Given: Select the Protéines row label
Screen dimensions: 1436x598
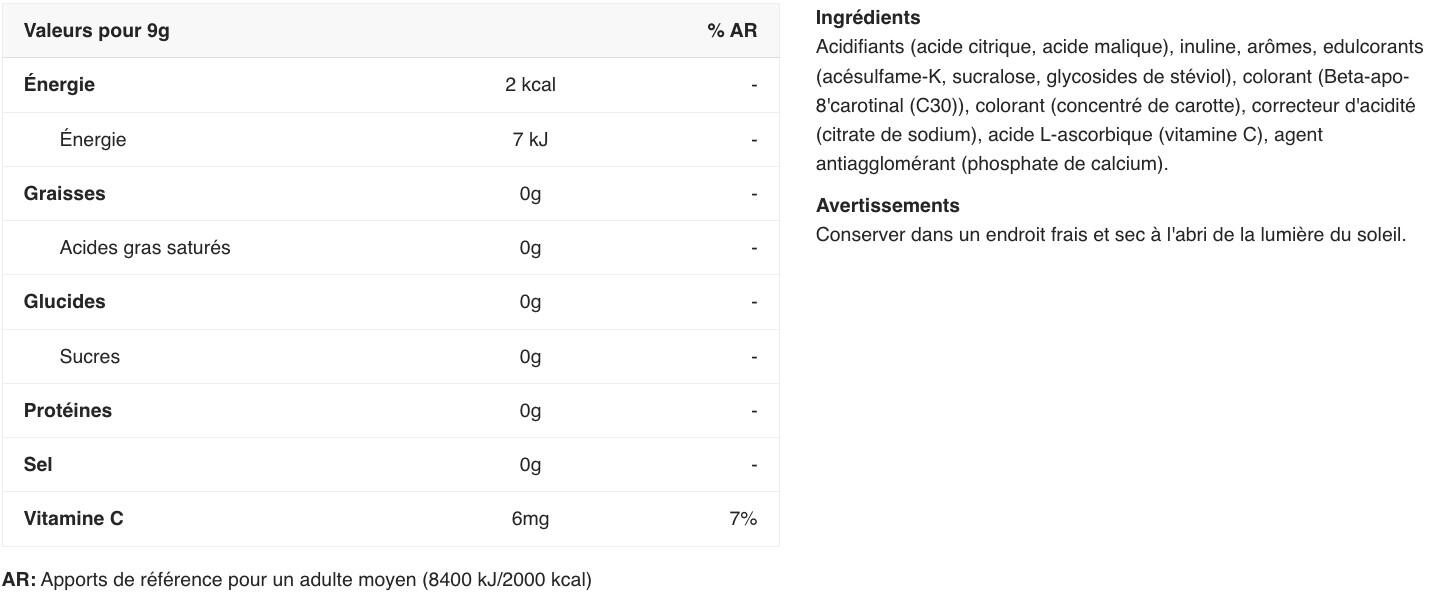Looking at the screenshot, I should click(68, 411).
